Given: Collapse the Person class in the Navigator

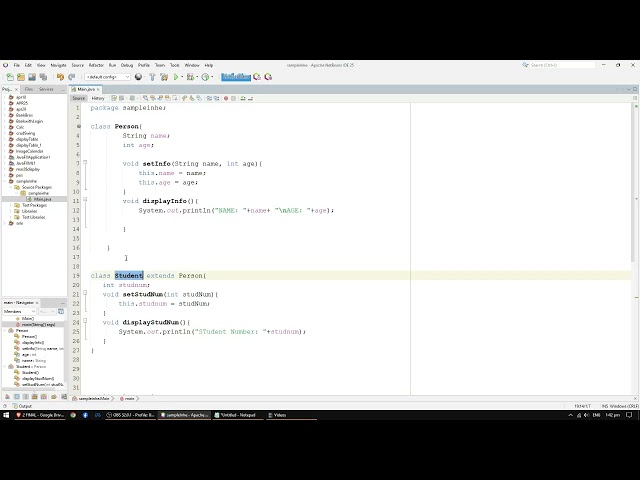Looking at the screenshot, I should pyautogui.click(x=5, y=330).
